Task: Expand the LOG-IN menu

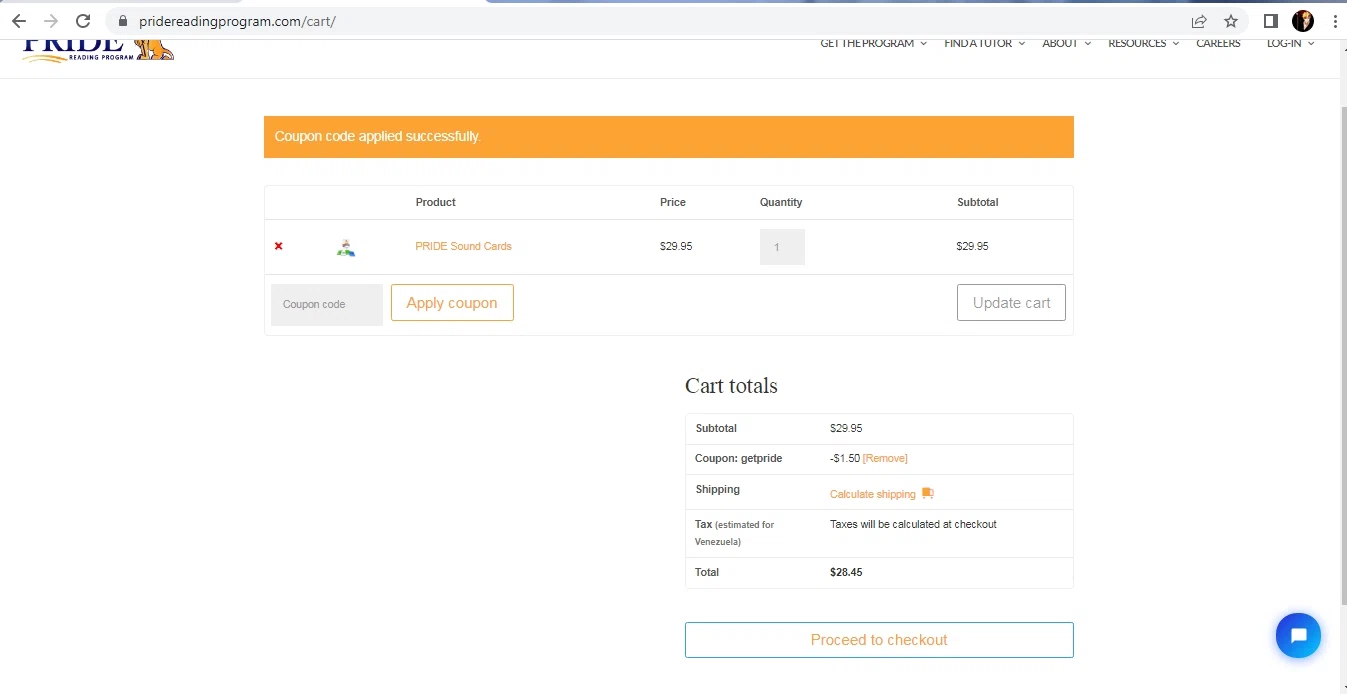Action: click(1290, 43)
